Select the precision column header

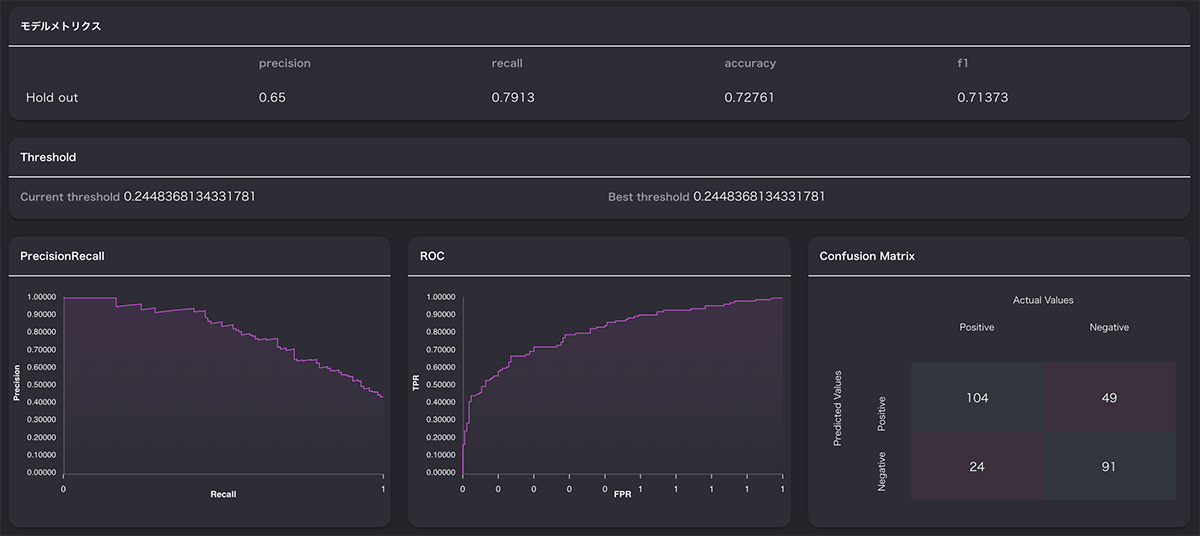coord(285,63)
